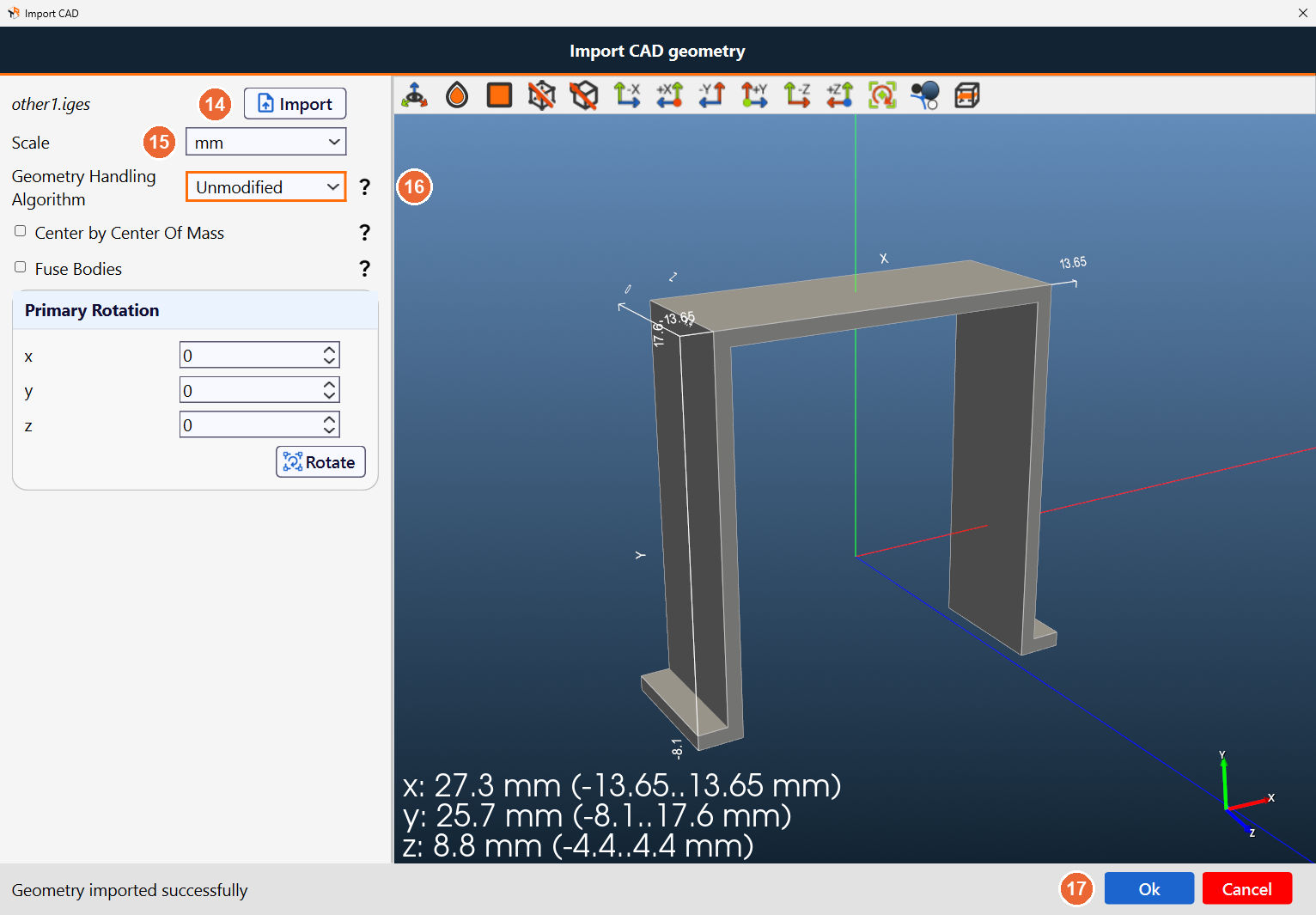Set view to -Z direction
1316x915 pixels.
(797, 95)
